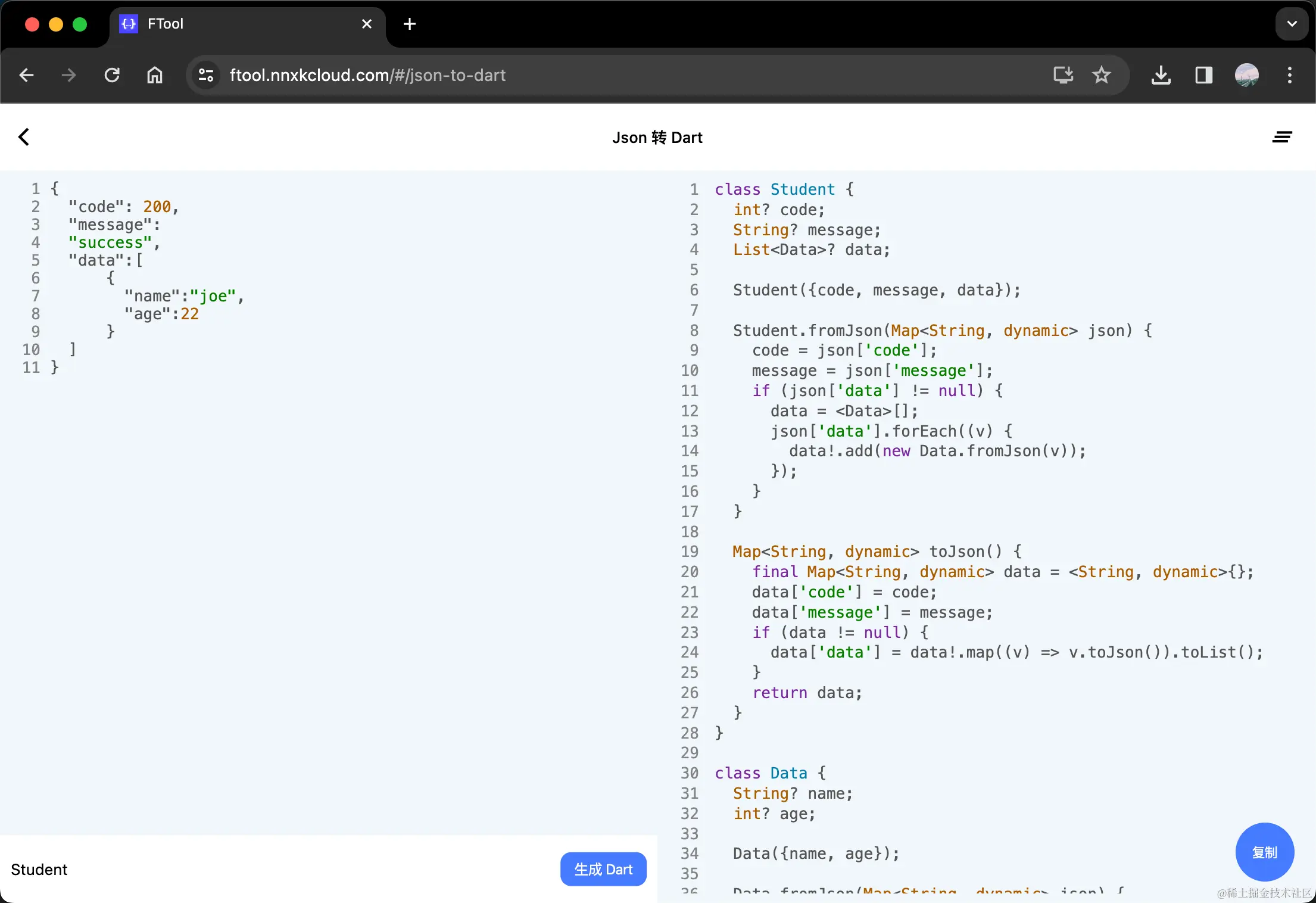Copy the generated code using 复制 button
This screenshot has width=1316, height=903.
click(1264, 852)
